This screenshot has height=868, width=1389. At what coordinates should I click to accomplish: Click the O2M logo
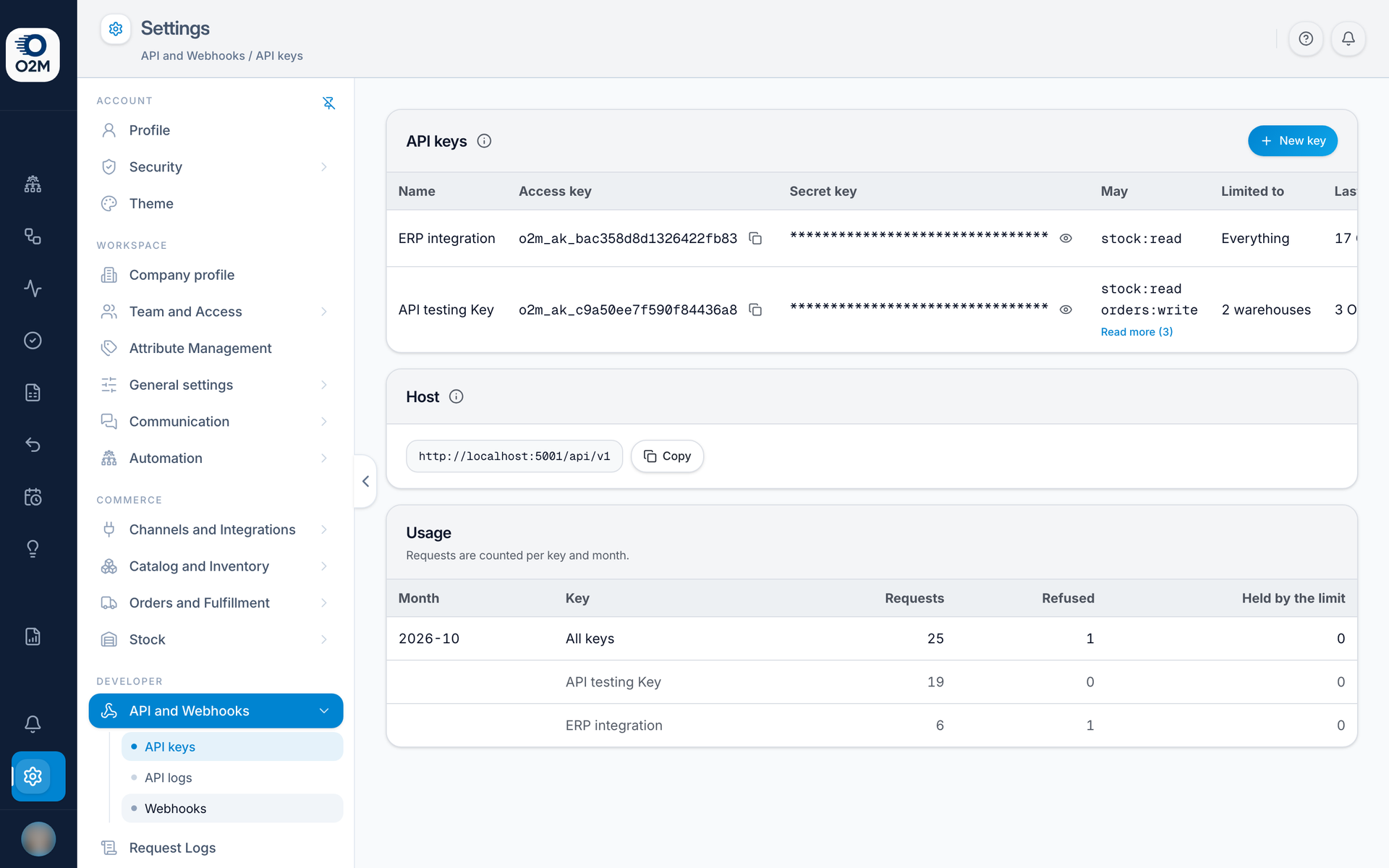click(33, 55)
